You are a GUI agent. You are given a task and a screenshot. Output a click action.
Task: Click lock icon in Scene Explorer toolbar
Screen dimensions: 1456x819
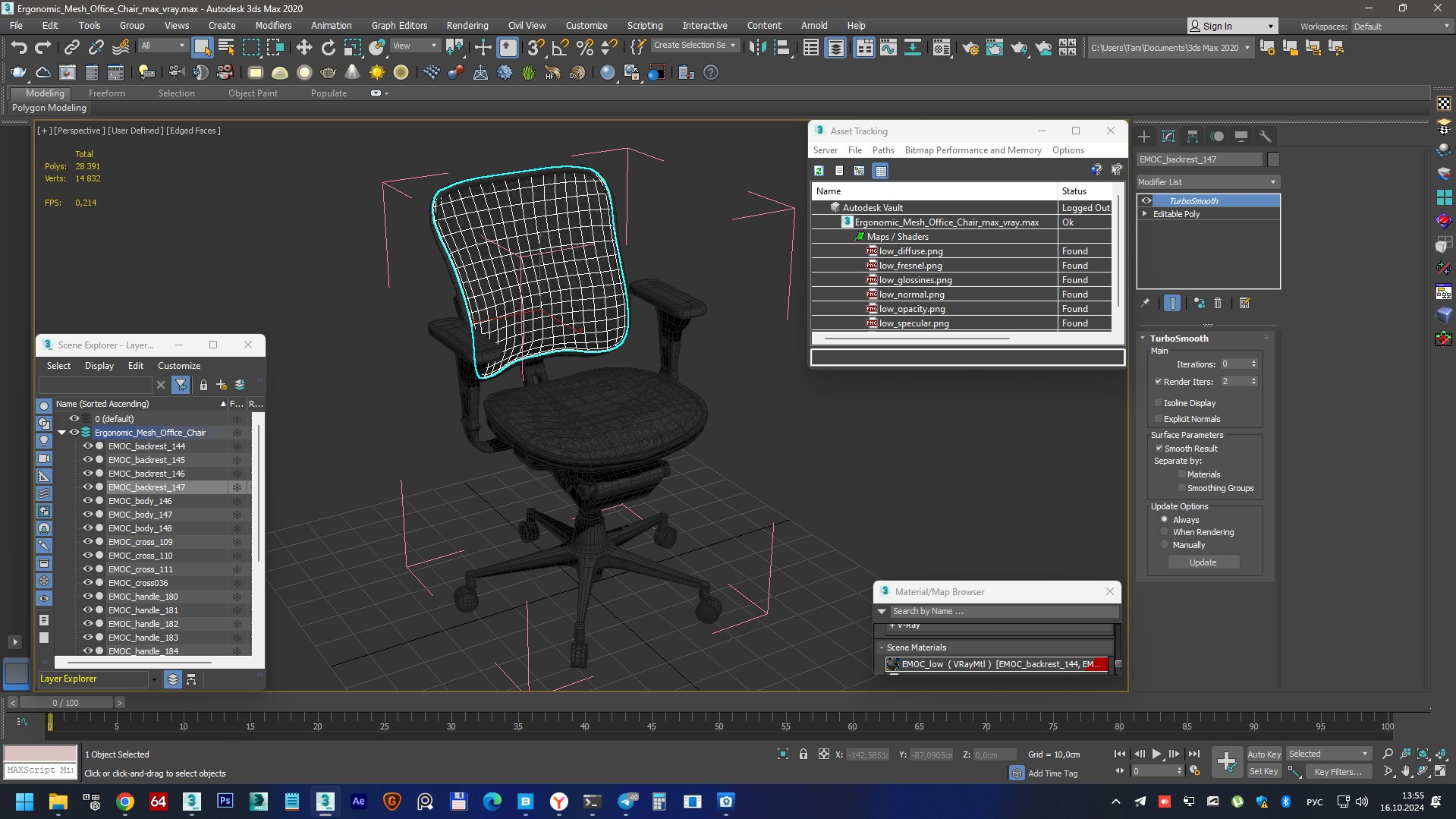[203, 385]
